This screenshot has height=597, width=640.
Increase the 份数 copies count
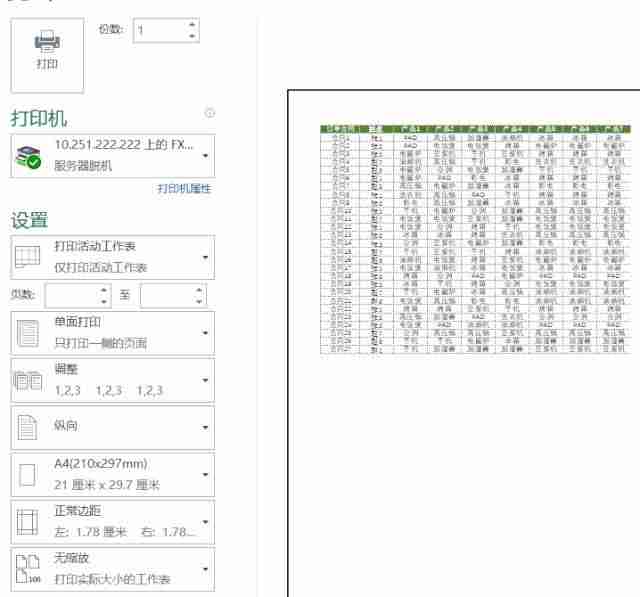192,24
